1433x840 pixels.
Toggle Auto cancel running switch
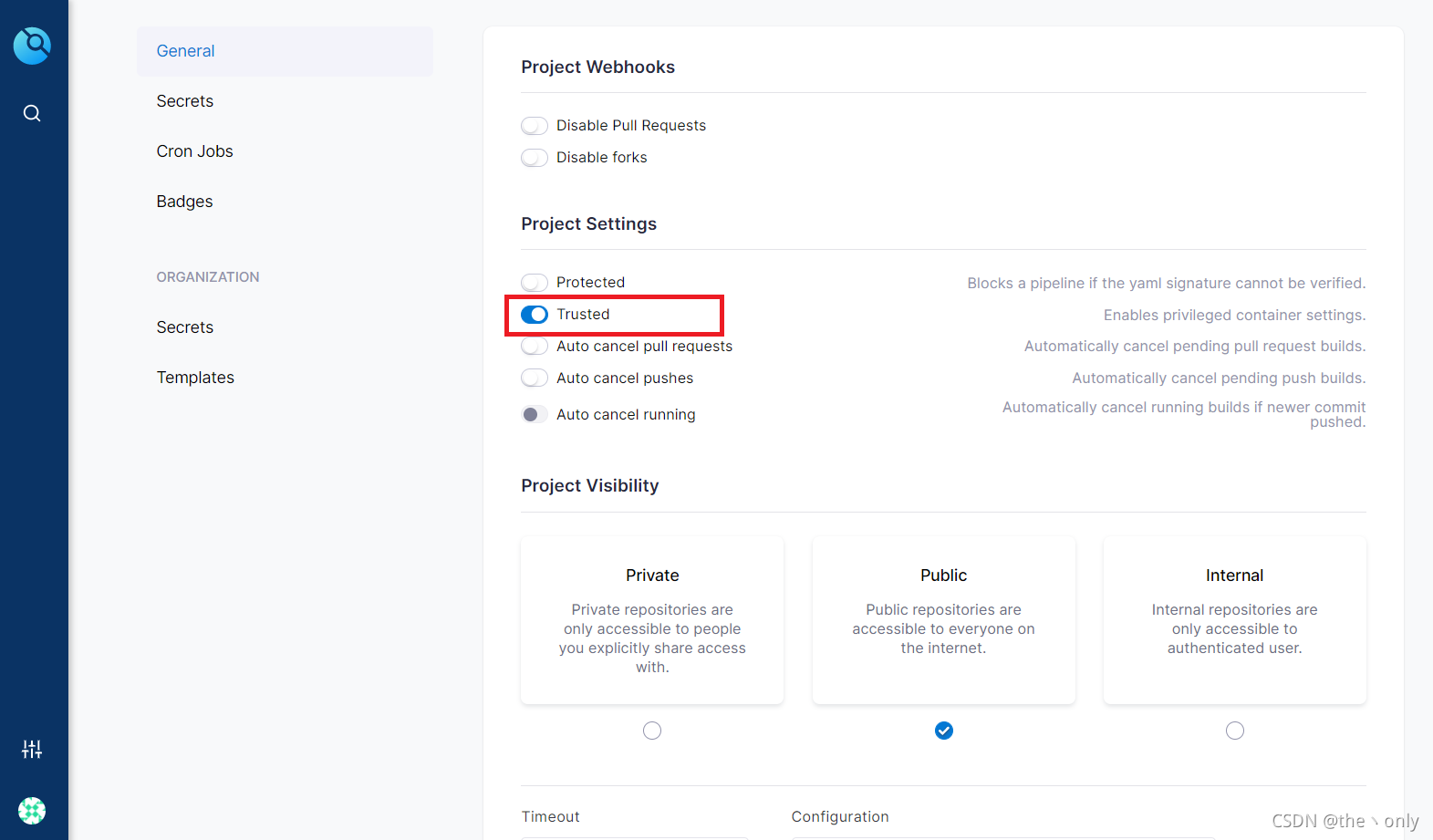point(535,414)
